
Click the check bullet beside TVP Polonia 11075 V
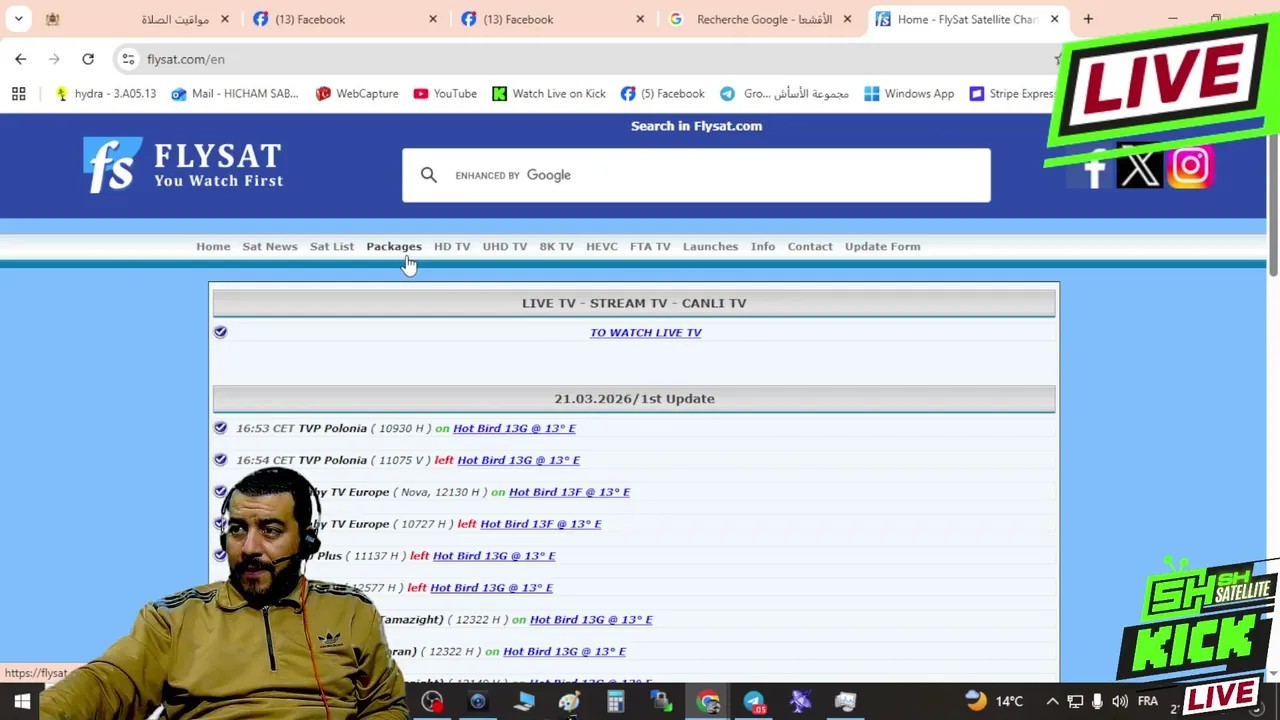point(220,460)
